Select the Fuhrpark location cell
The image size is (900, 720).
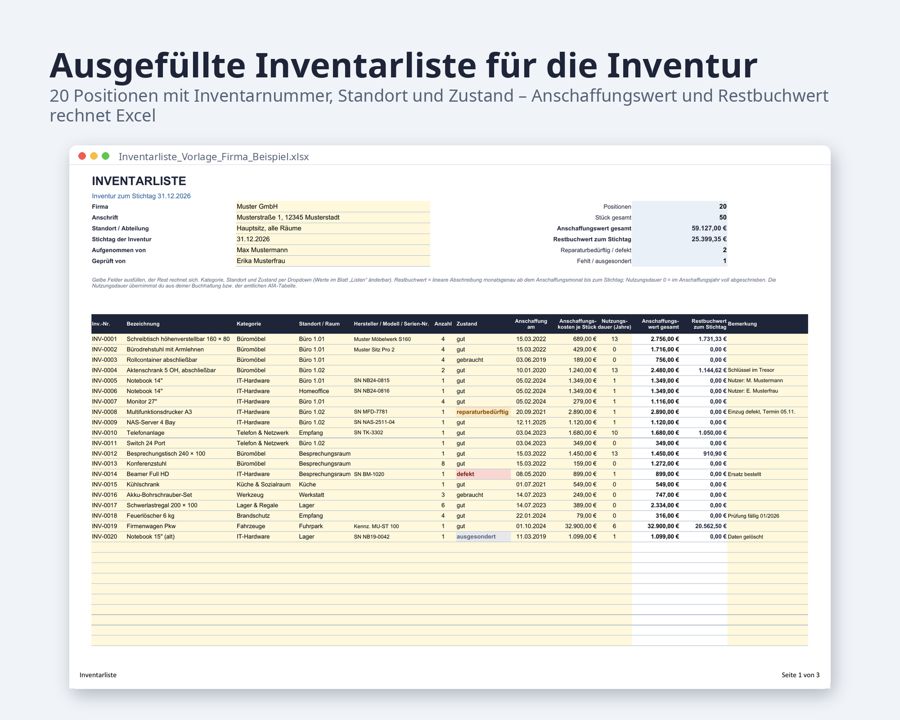coord(311,526)
